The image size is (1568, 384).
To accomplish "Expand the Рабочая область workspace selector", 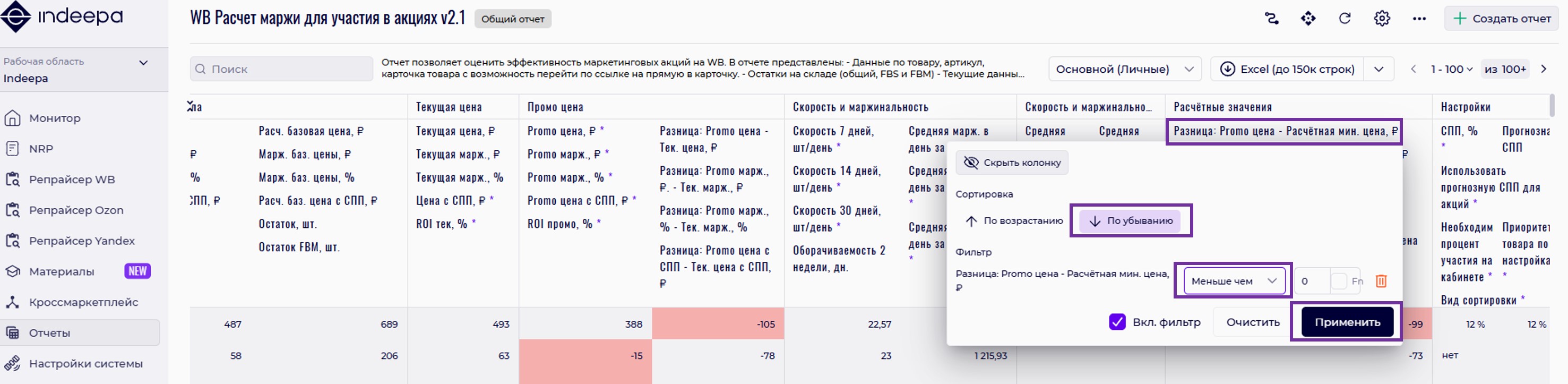I will [144, 63].
